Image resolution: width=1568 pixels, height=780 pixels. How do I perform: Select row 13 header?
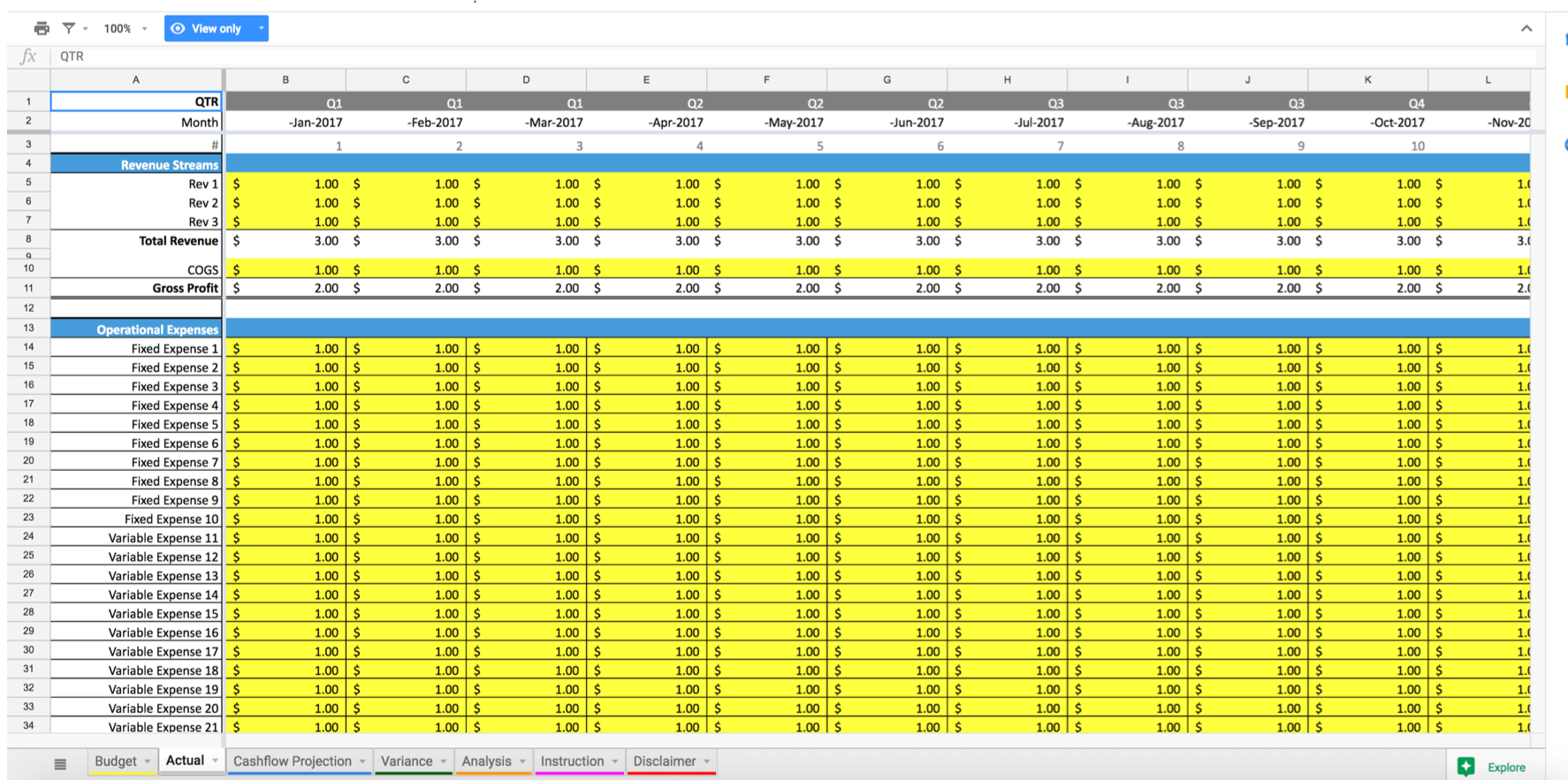coord(28,328)
